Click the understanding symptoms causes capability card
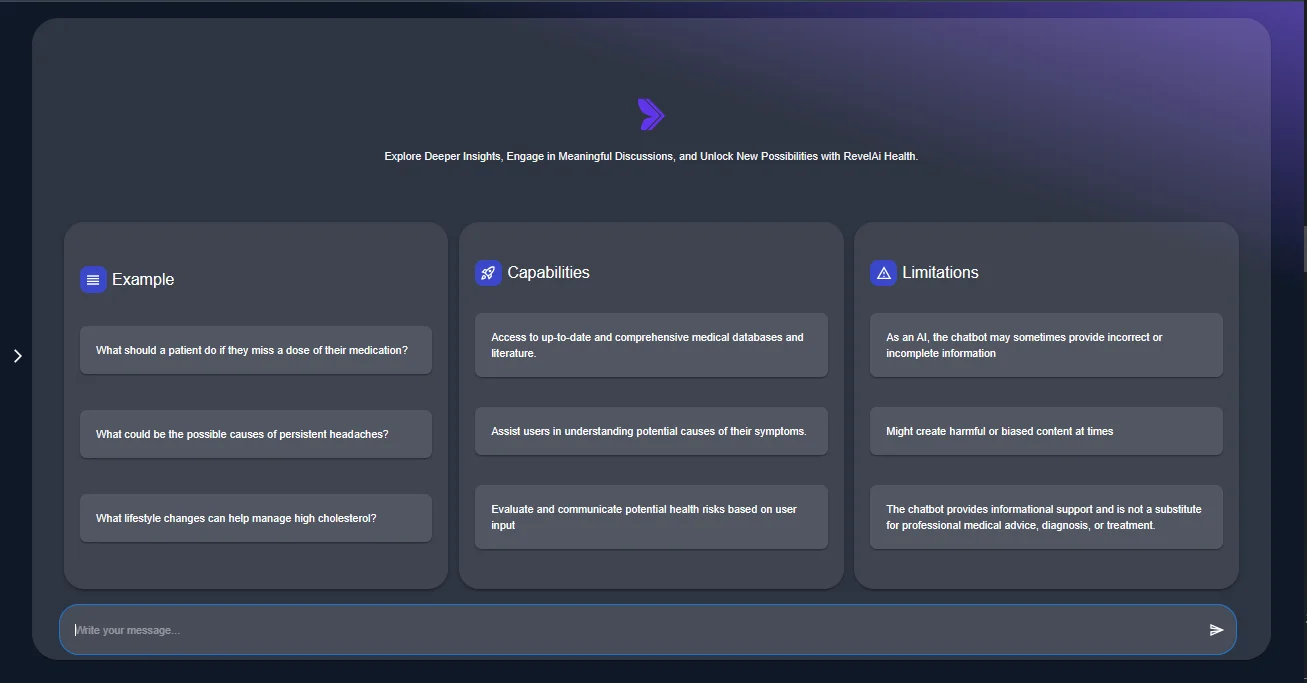This screenshot has width=1307, height=683. 651,431
